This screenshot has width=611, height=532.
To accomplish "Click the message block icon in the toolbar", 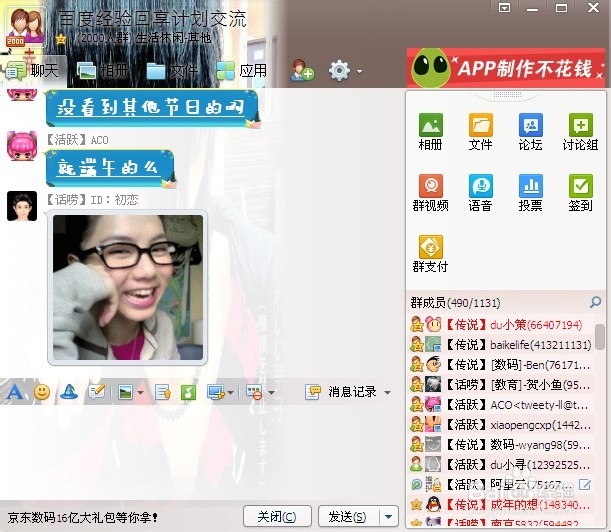I will [254, 392].
